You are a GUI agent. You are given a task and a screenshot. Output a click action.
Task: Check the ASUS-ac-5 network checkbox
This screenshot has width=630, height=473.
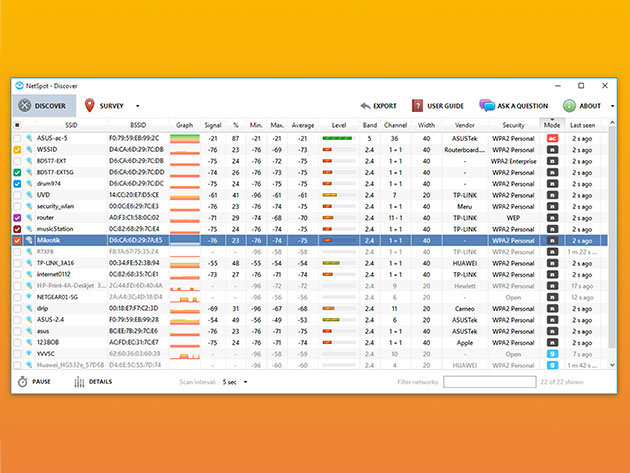click(17, 138)
